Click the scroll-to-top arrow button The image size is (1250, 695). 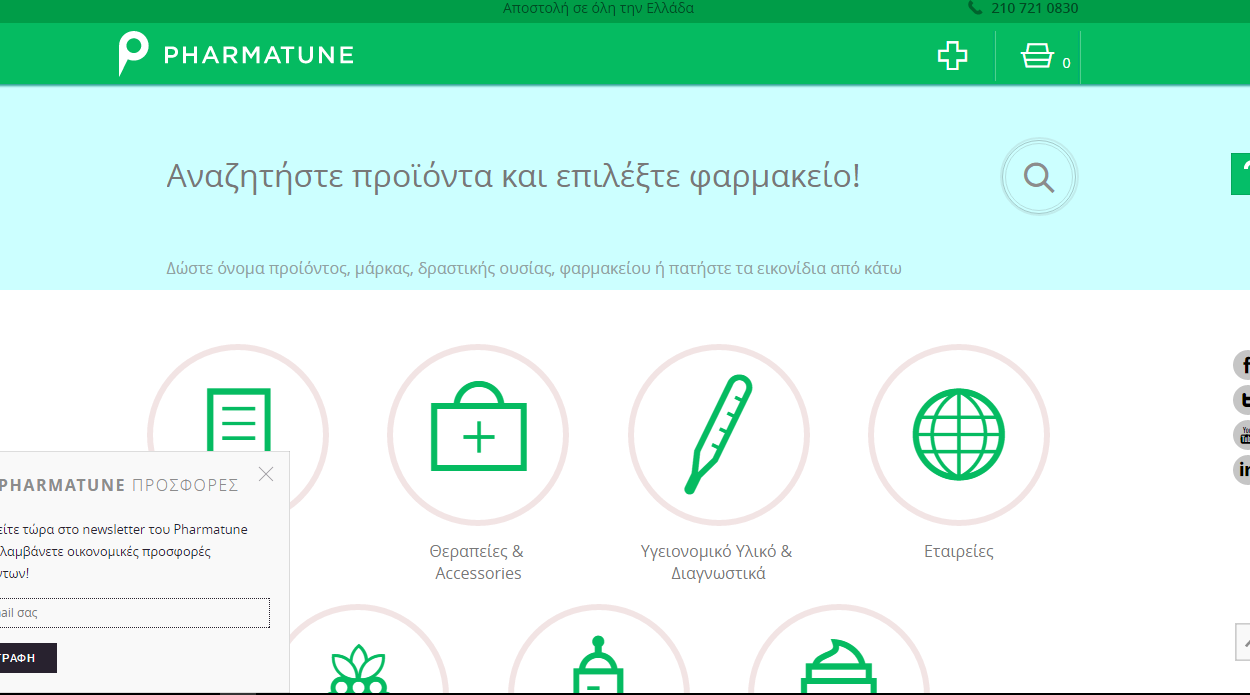(1243, 642)
